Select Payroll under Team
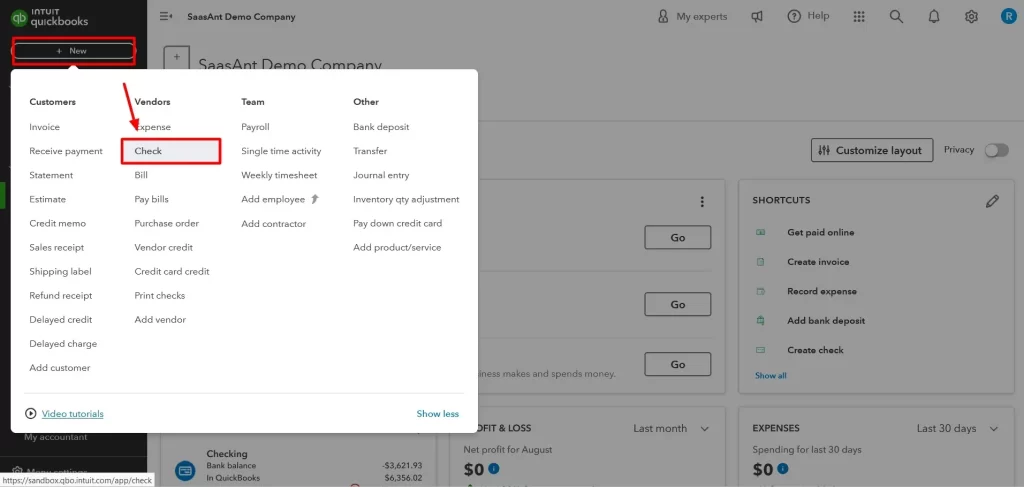Viewport: 1024px width, 487px height. (255, 127)
